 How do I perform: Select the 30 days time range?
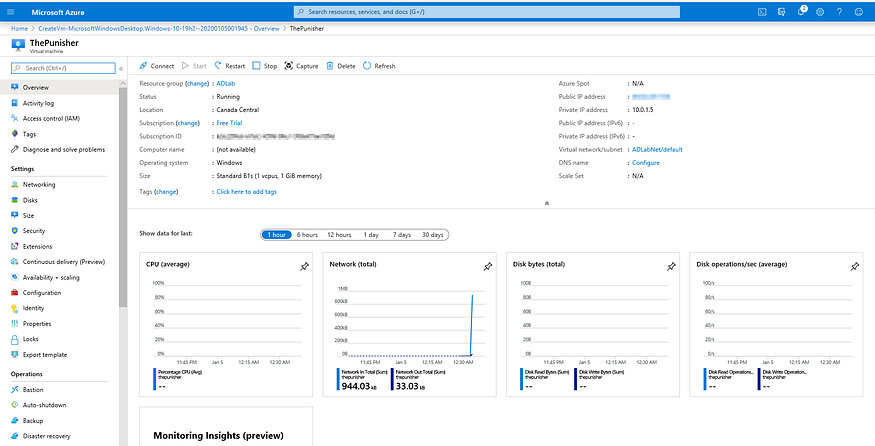tap(432, 234)
